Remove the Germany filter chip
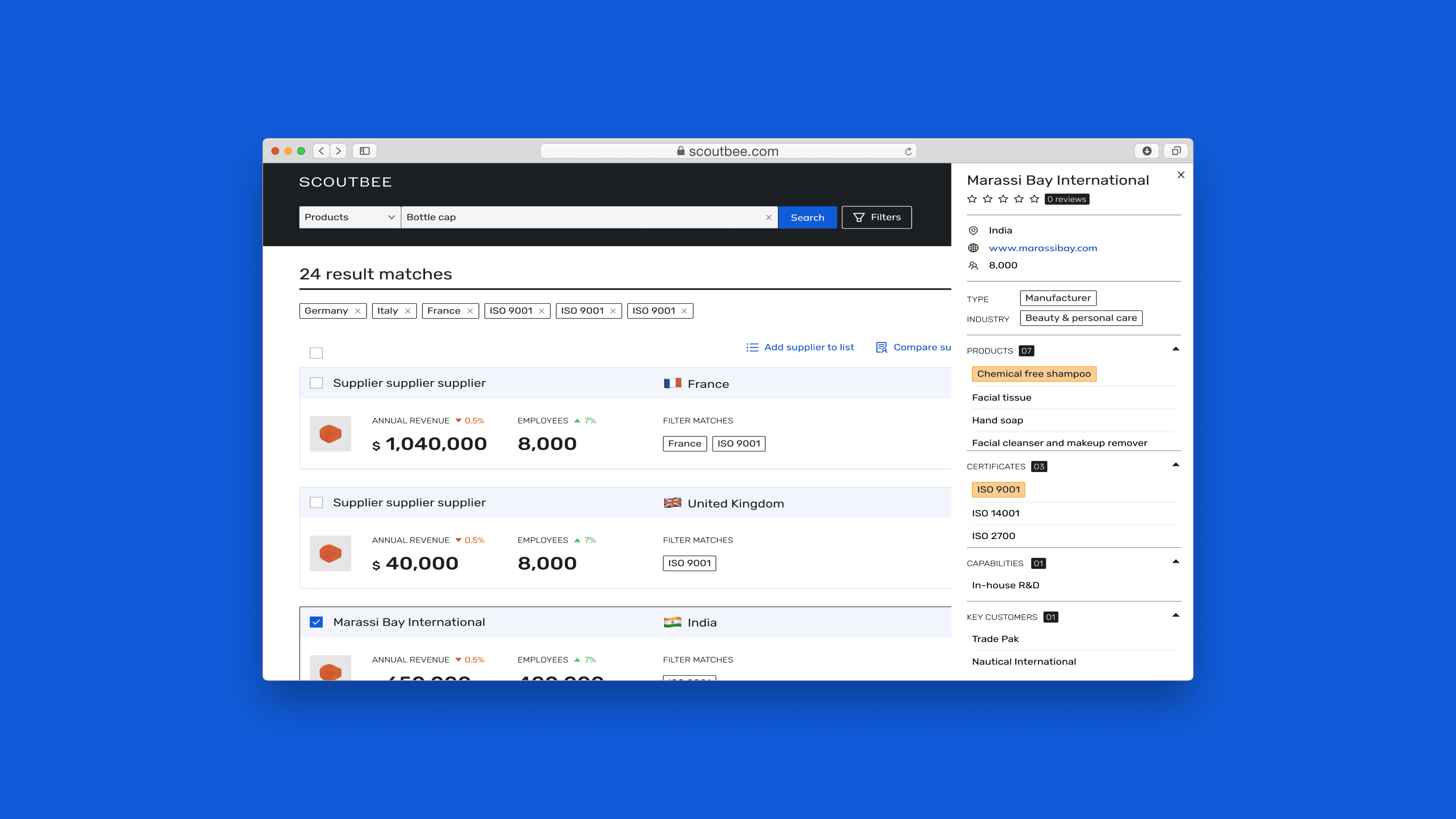The height and width of the screenshot is (819, 1456). coord(358,311)
